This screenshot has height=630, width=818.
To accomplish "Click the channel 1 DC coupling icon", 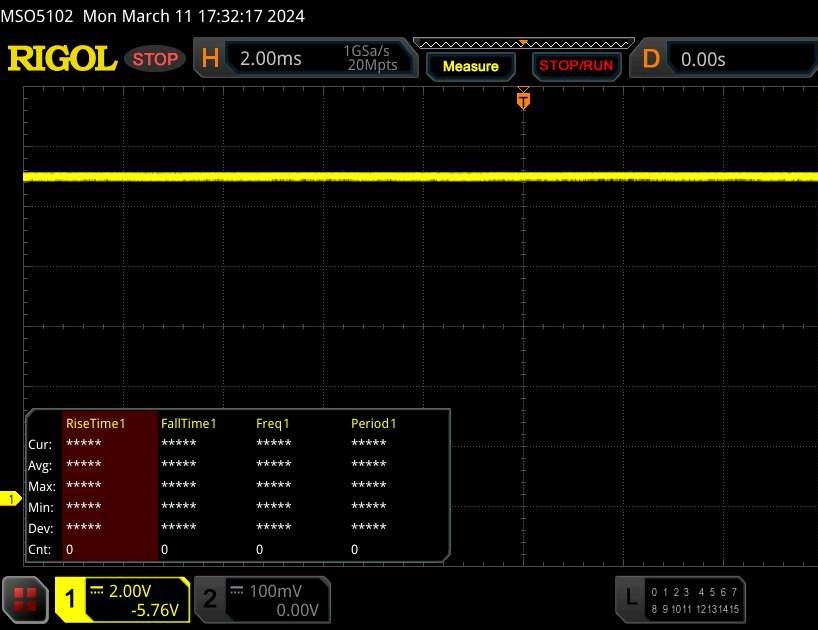I will tap(97, 590).
